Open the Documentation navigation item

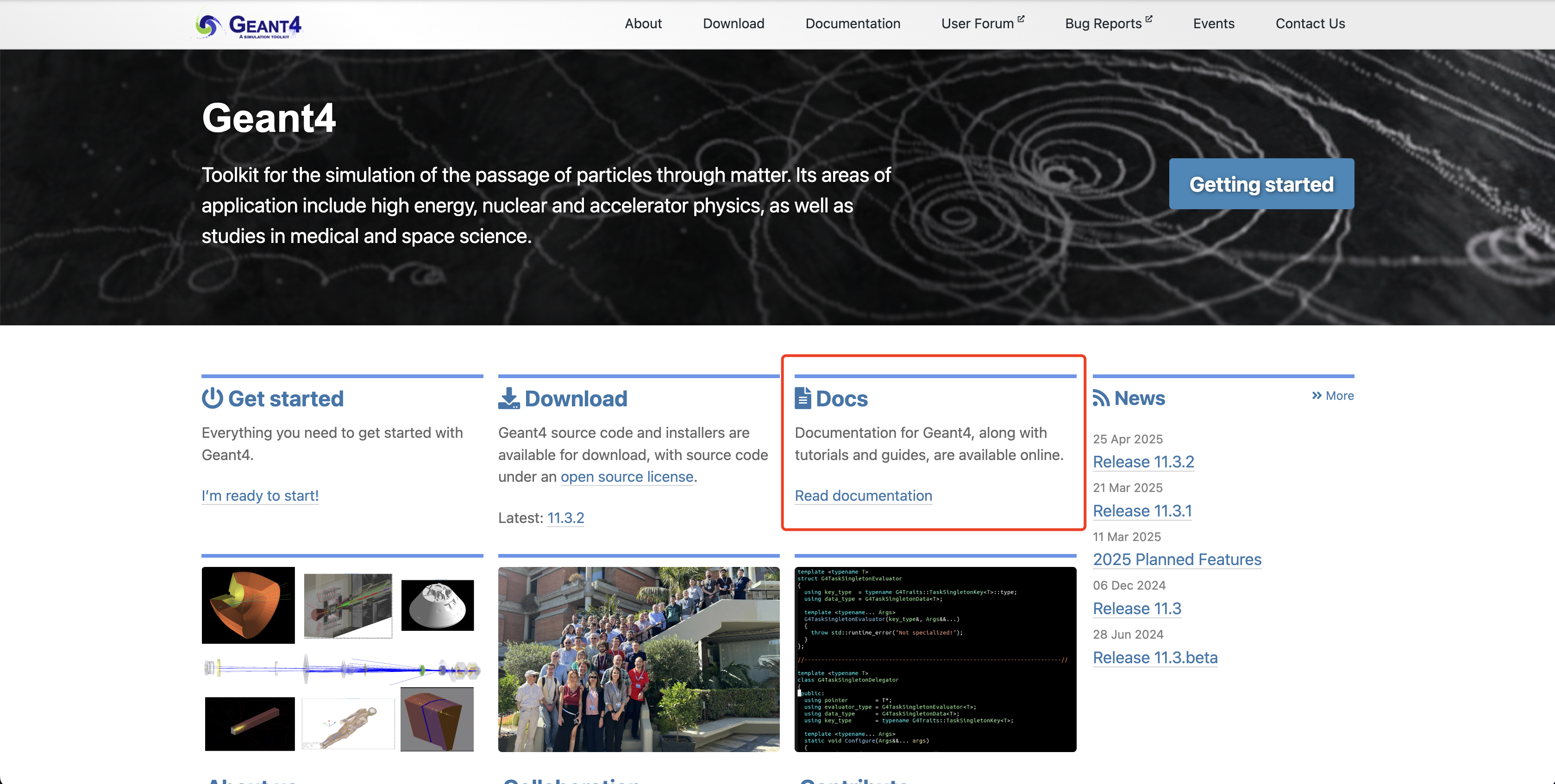pyautogui.click(x=853, y=24)
